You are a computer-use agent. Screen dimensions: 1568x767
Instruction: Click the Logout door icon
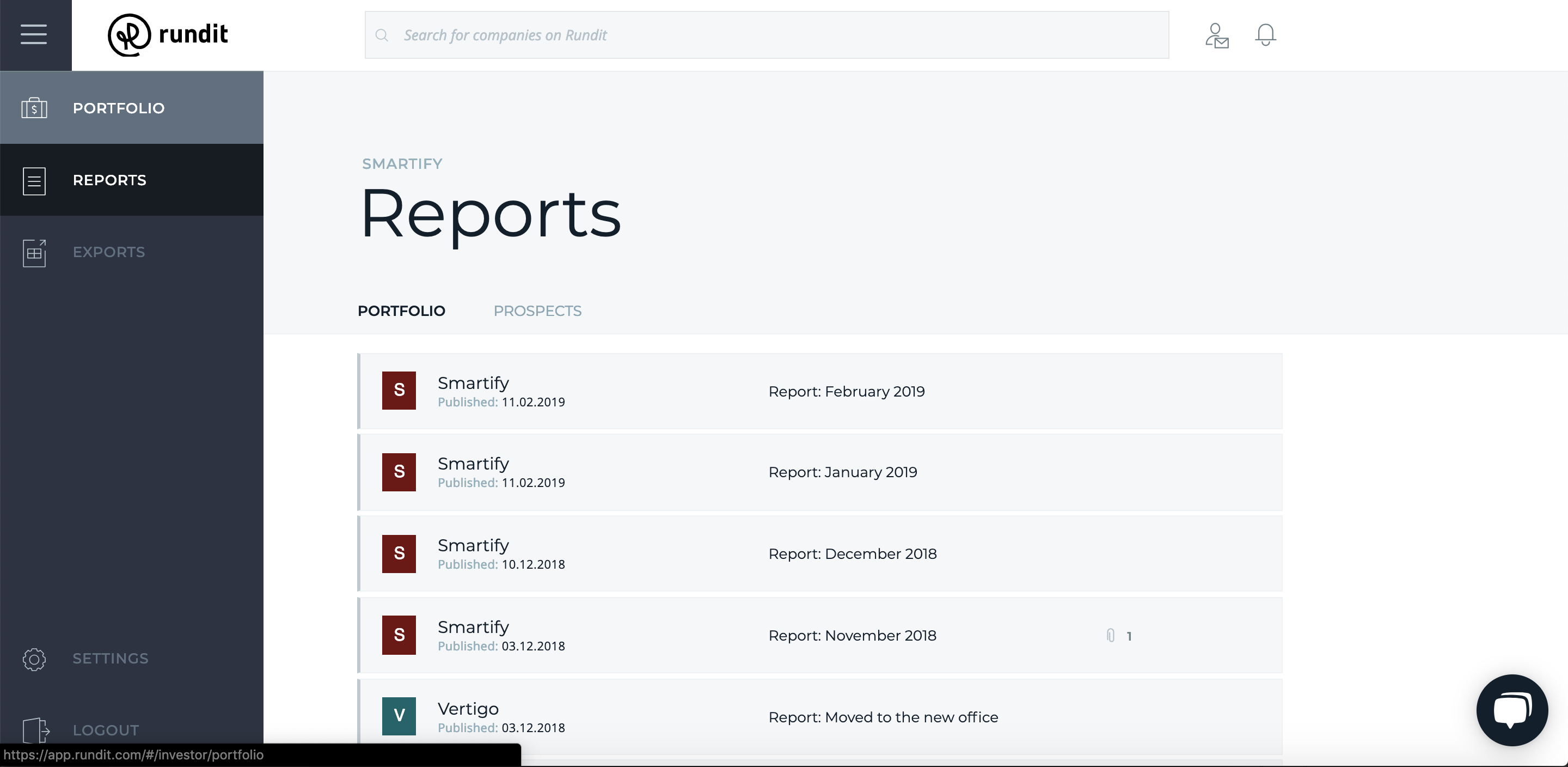(x=35, y=730)
